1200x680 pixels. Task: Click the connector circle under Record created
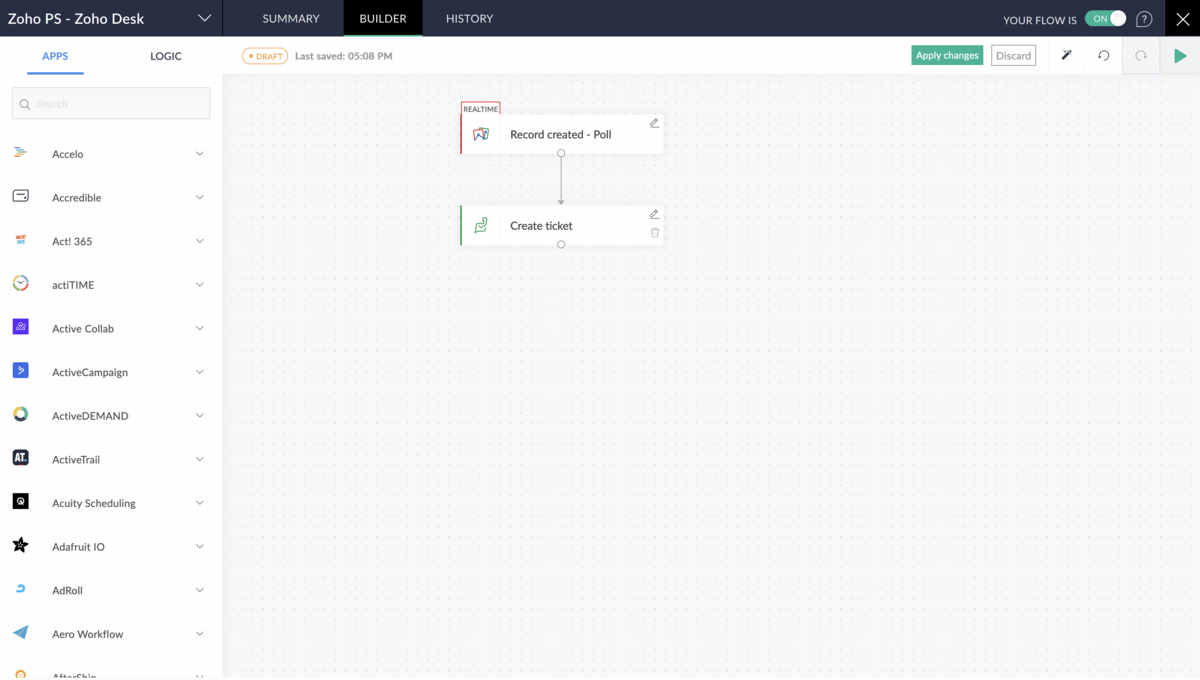(x=561, y=153)
